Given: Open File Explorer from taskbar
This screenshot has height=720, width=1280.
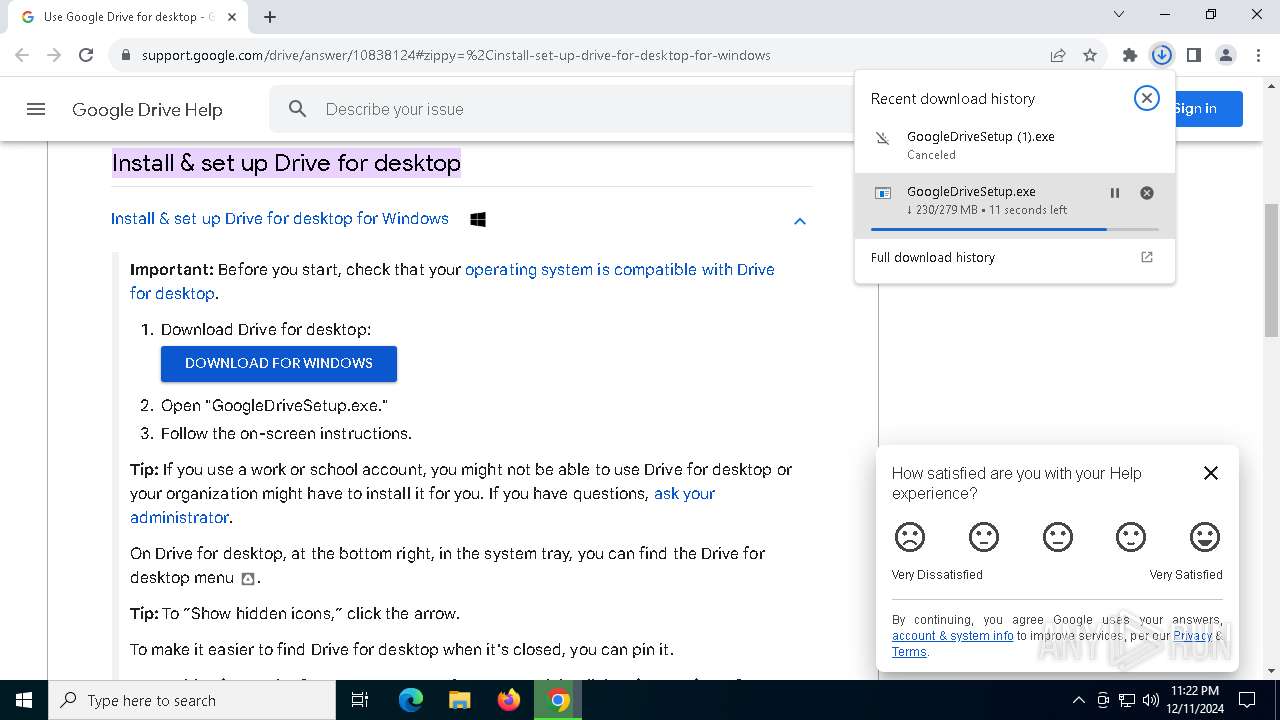Looking at the screenshot, I should point(460,700).
